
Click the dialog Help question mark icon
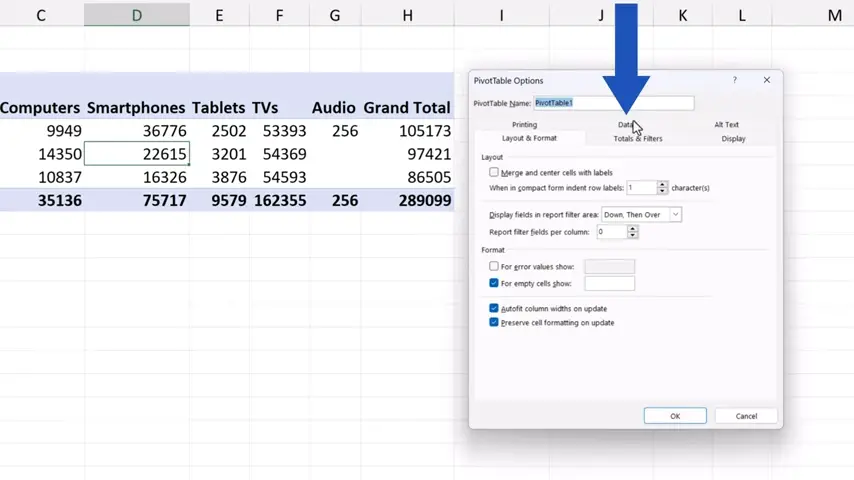735,80
